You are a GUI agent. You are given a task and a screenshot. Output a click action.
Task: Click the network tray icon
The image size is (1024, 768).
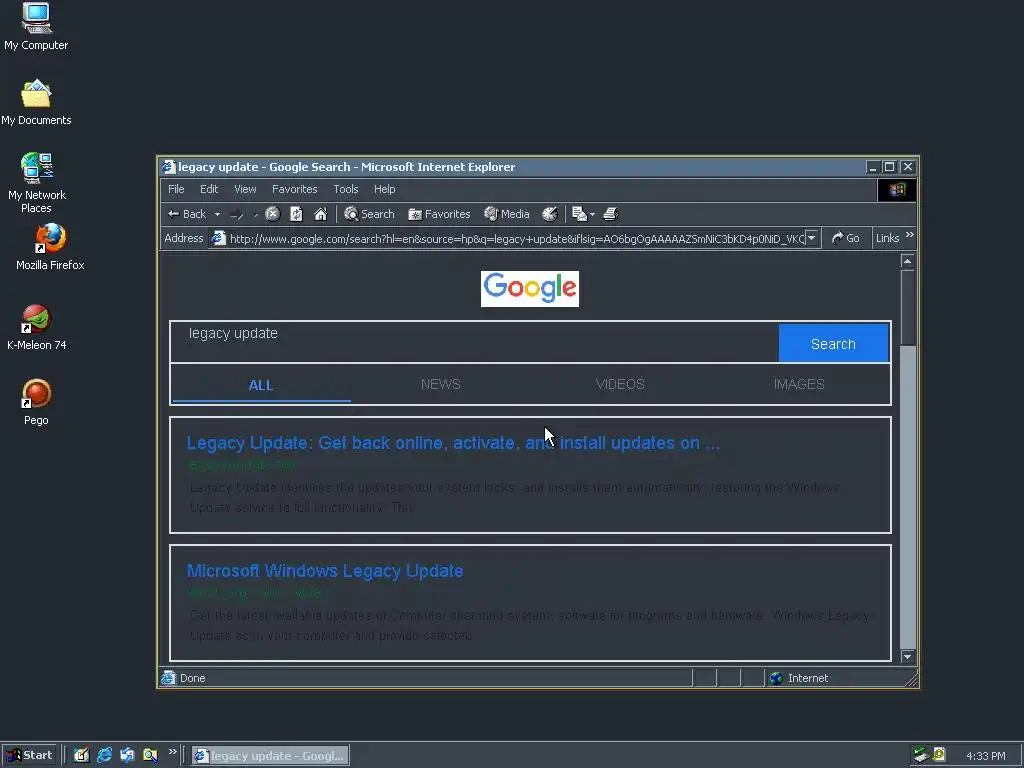tap(921, 755)
